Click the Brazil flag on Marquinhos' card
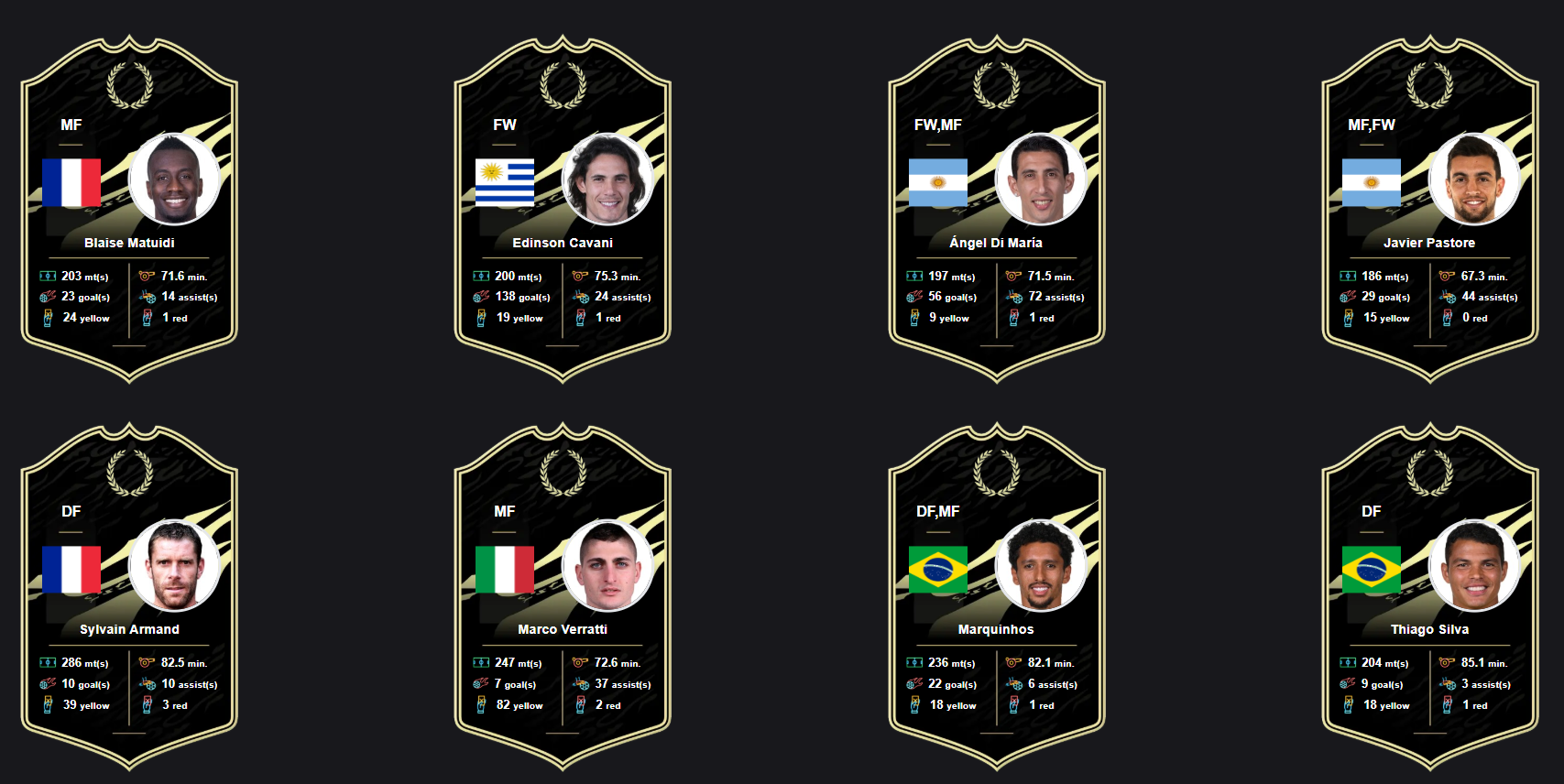 938,570
